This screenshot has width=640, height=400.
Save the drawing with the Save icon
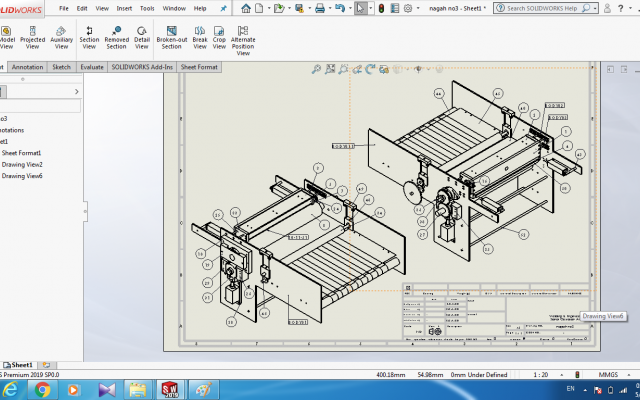click(300, 8)
